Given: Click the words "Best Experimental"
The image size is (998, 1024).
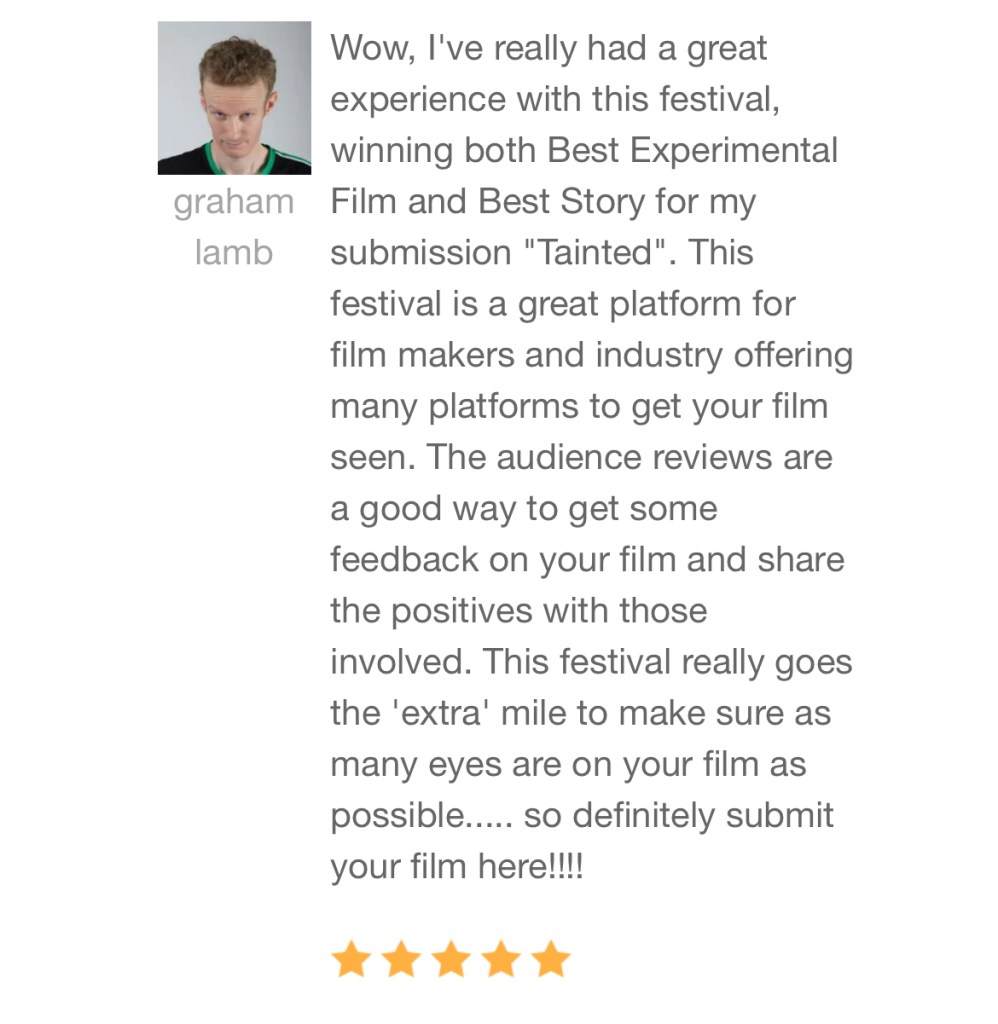Looking at the screenshot, I should tap(692, 150).
